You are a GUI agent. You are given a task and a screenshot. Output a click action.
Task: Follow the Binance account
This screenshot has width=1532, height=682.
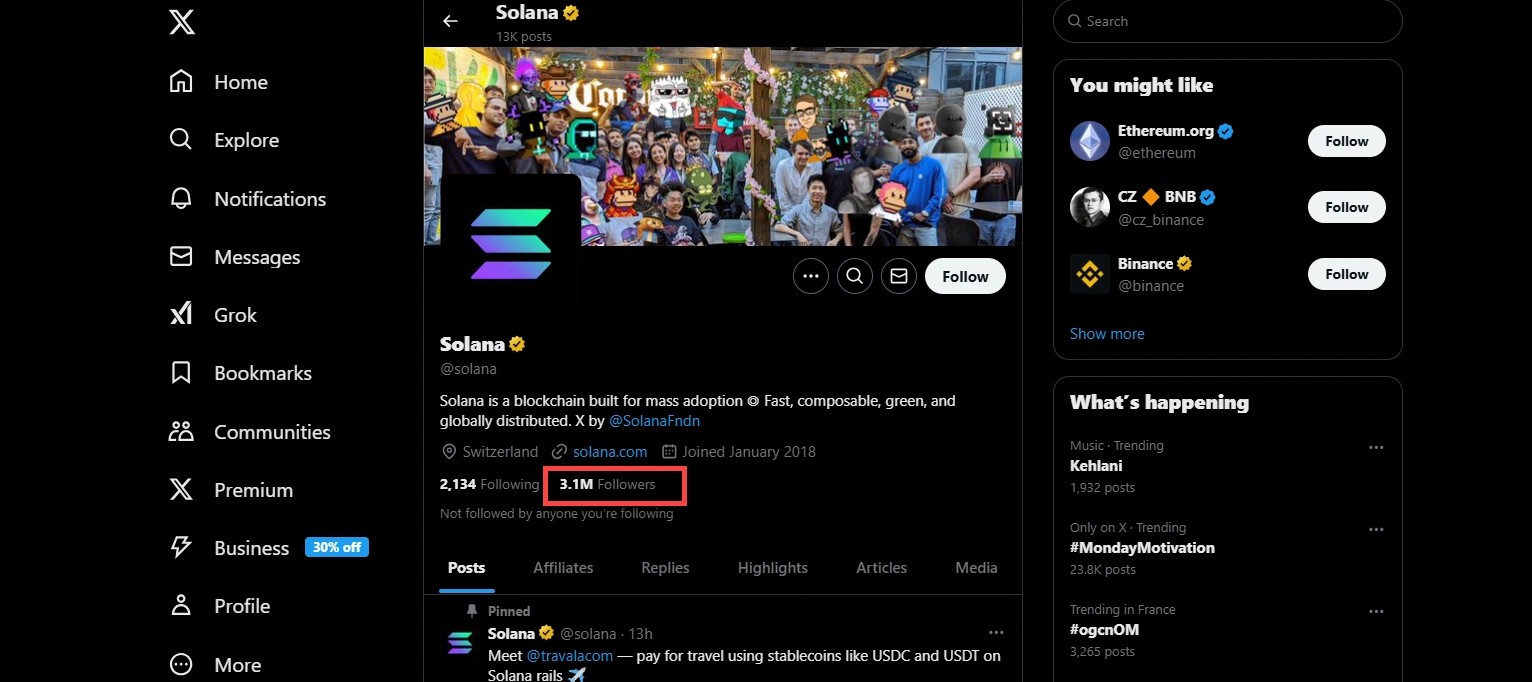tap(1346, 274)
